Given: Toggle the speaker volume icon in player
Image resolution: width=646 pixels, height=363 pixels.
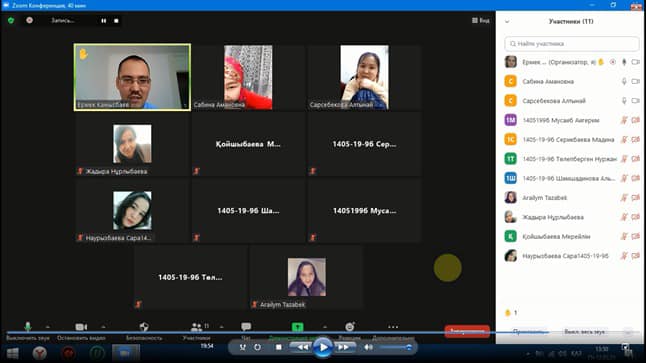Looking at the screenshot, I should (368, 347).
